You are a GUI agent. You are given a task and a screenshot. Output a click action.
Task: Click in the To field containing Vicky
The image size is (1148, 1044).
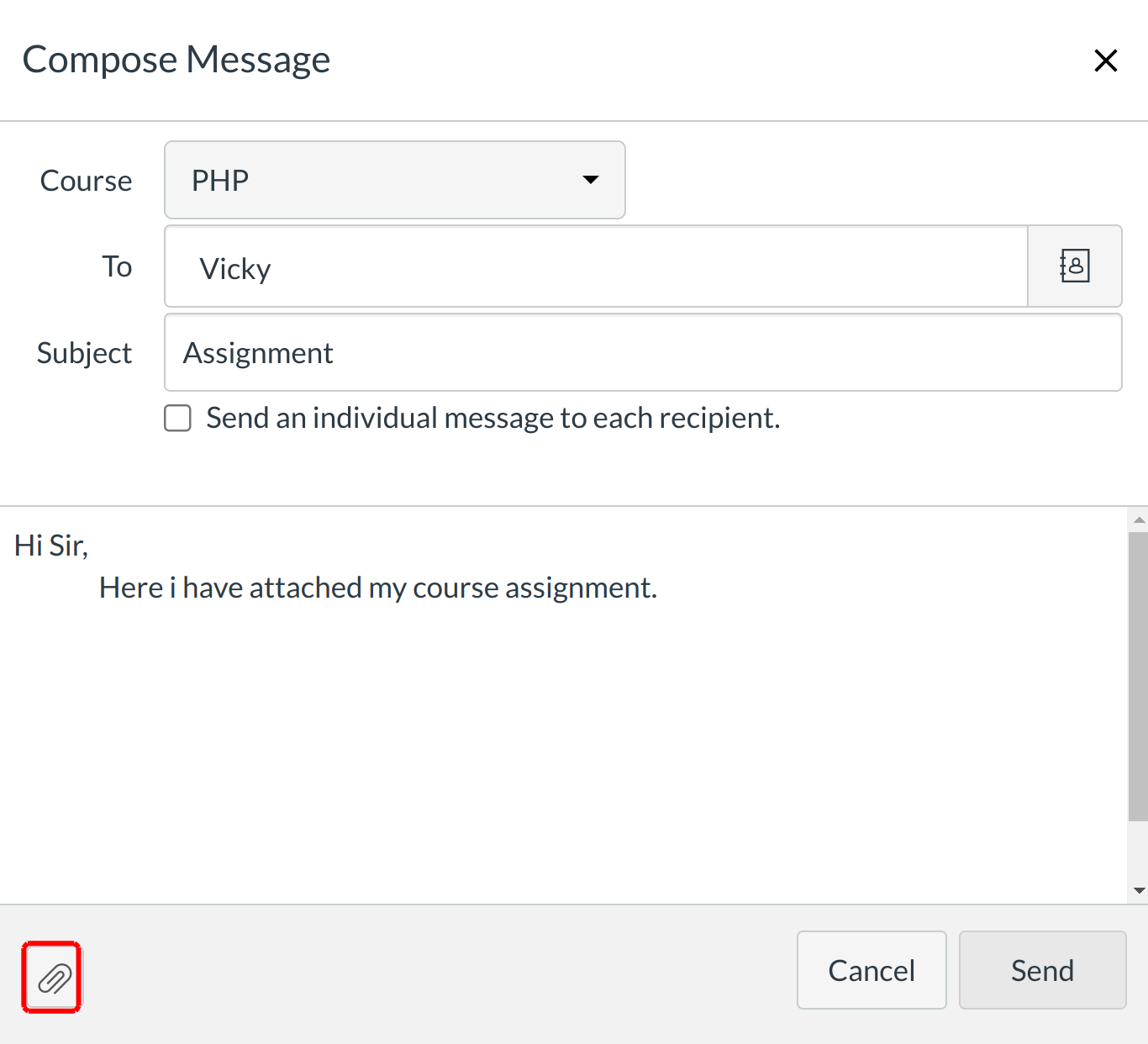point(595,266)
